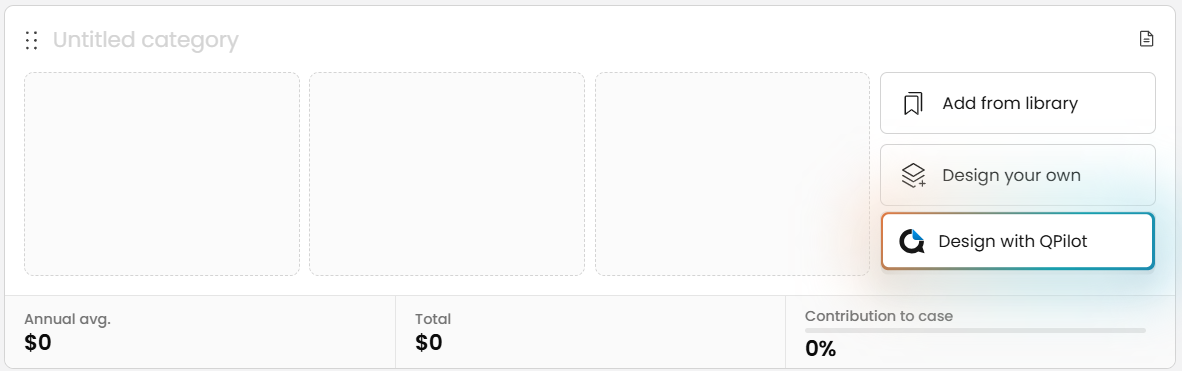Click the QPilot logo icon
Image resolution: width=1182 pixels, height=371 pixels.
911,241
